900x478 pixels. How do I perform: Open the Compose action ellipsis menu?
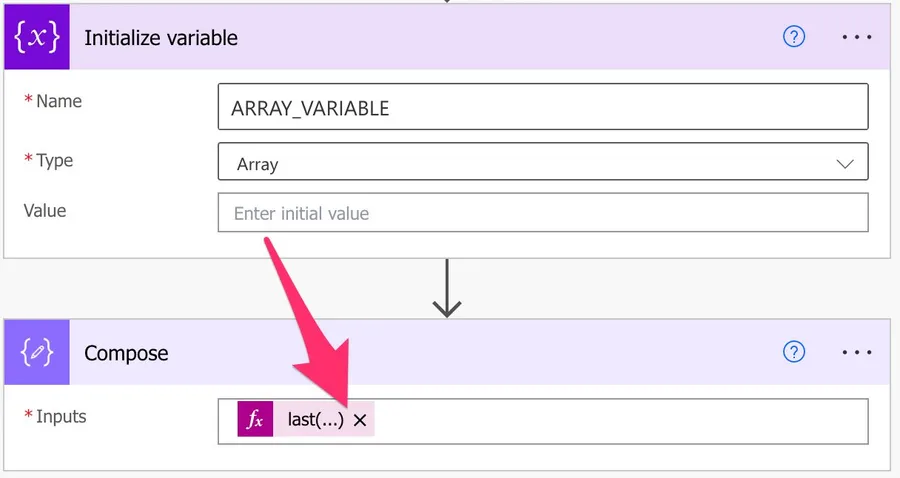click(857, 352)
